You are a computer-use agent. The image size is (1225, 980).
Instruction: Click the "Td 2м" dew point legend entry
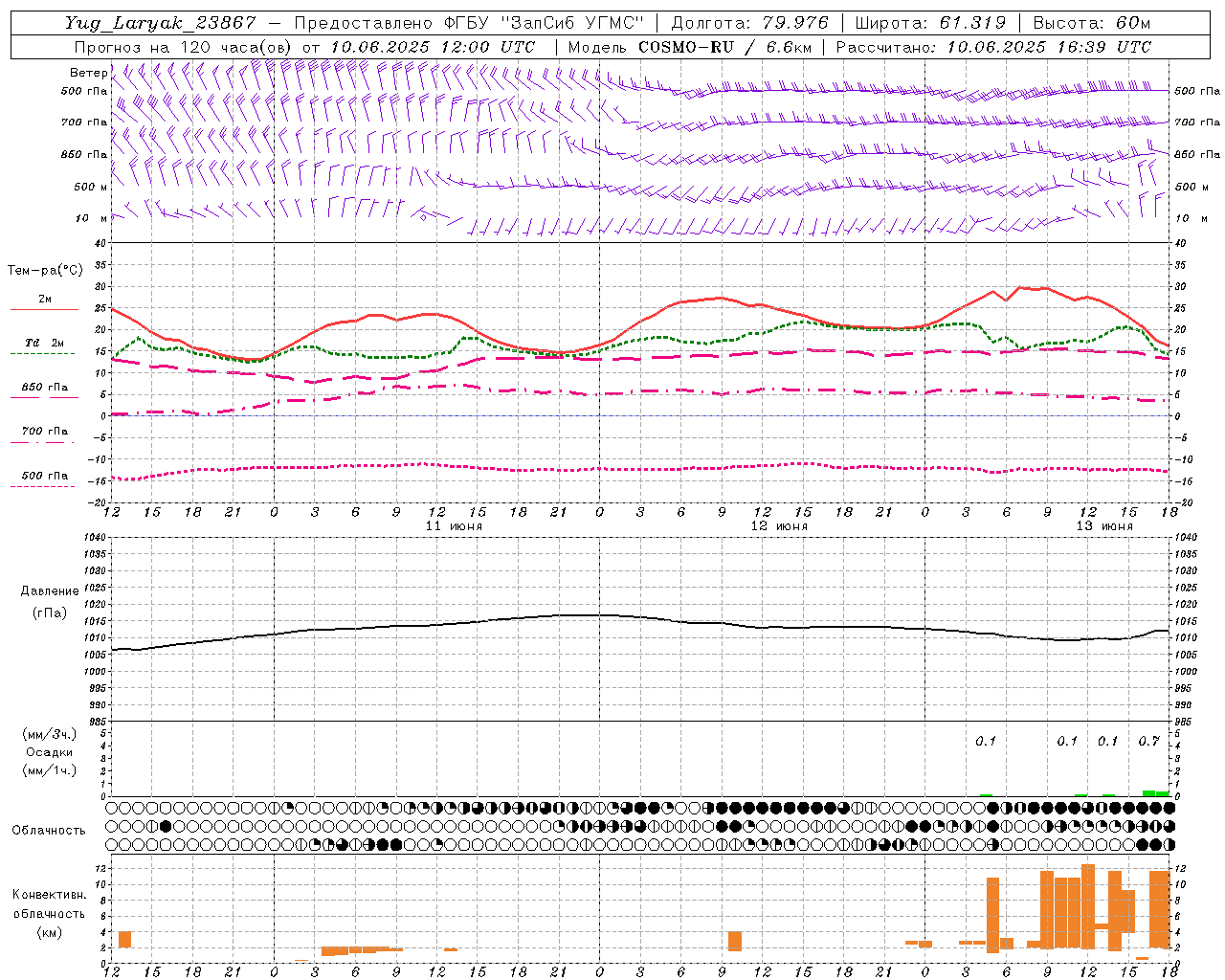coord(44,343)
